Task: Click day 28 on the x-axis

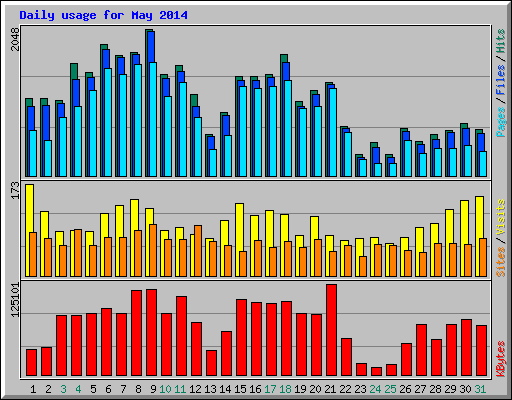Action: pyautogui.click(x=435, y=389)
